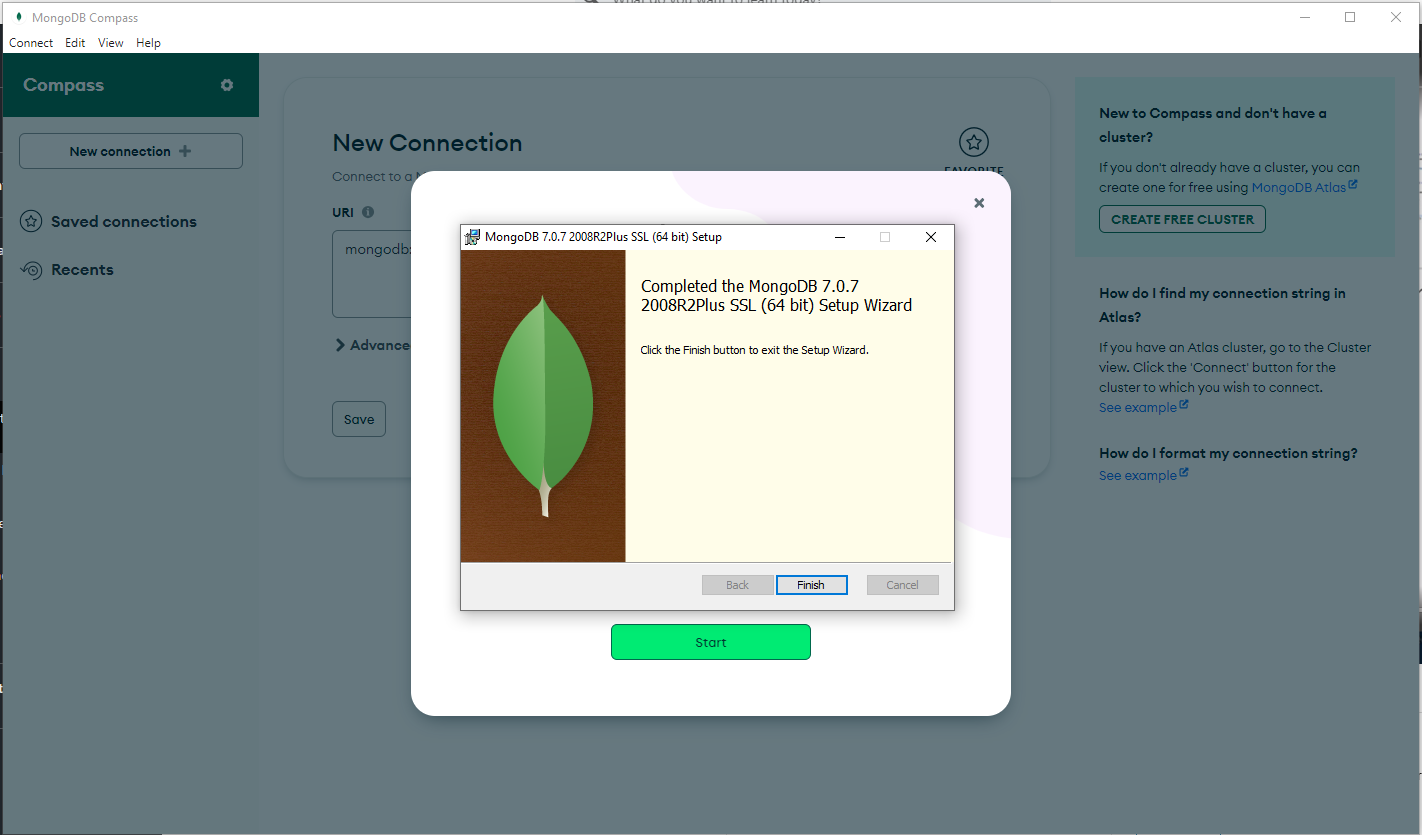Click the New Connection heading

coord(427,143)
